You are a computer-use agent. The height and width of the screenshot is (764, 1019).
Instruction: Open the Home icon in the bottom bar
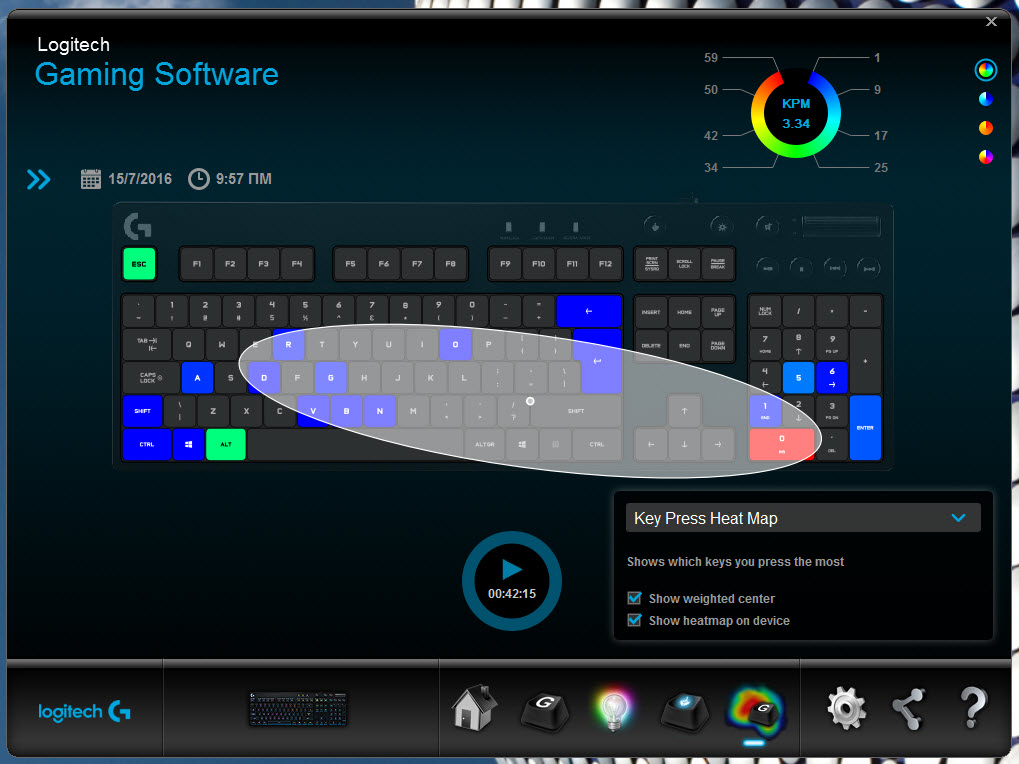pyautogui.click(x=474, y=707)
